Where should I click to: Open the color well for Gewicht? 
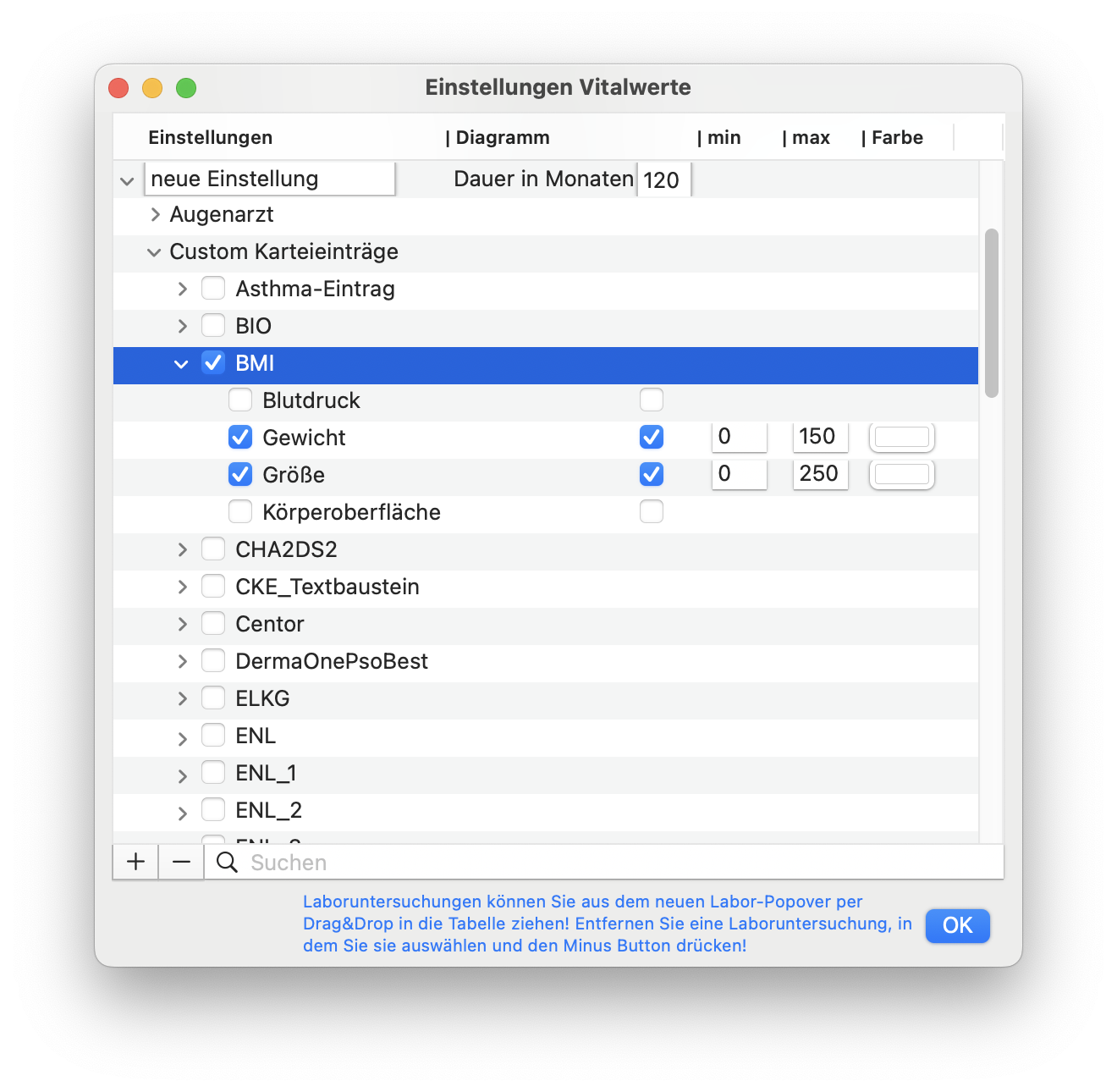click(902, 438)
